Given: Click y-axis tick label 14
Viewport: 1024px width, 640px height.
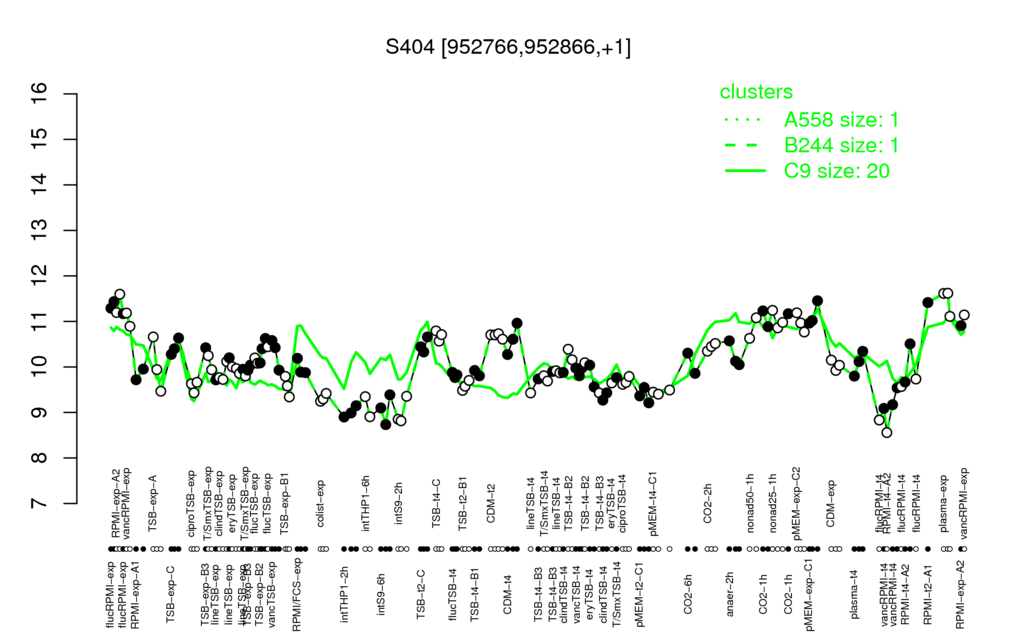Looking at the screenshot, I should 40,185.
